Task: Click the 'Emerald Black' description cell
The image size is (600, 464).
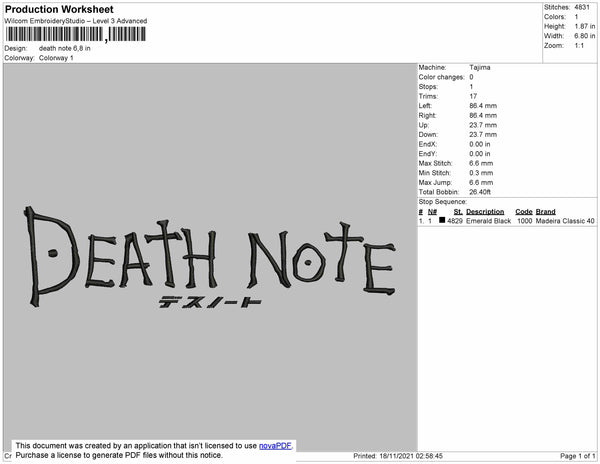Action: pos(489,221)
